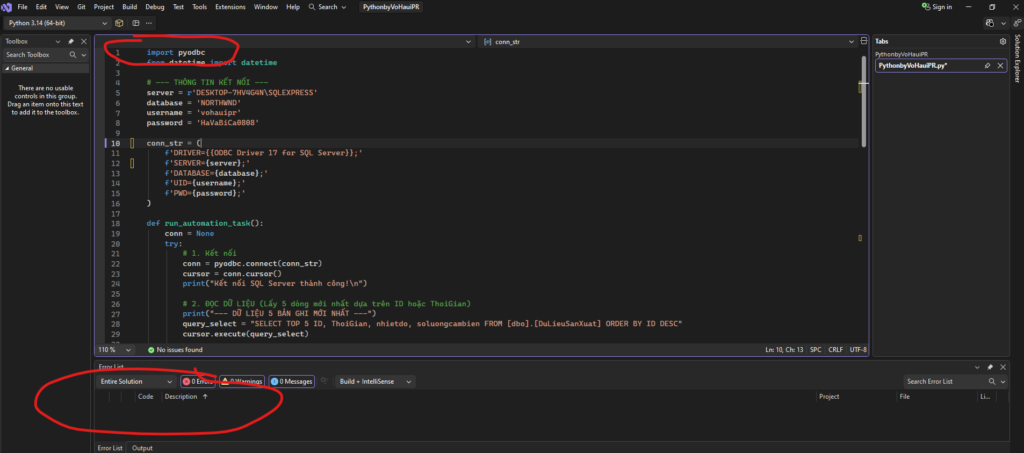Open the Build + IntelliSense dropdown
Image resolution: width=1024 pixels, height=453 pixels.
click(378, 381)
